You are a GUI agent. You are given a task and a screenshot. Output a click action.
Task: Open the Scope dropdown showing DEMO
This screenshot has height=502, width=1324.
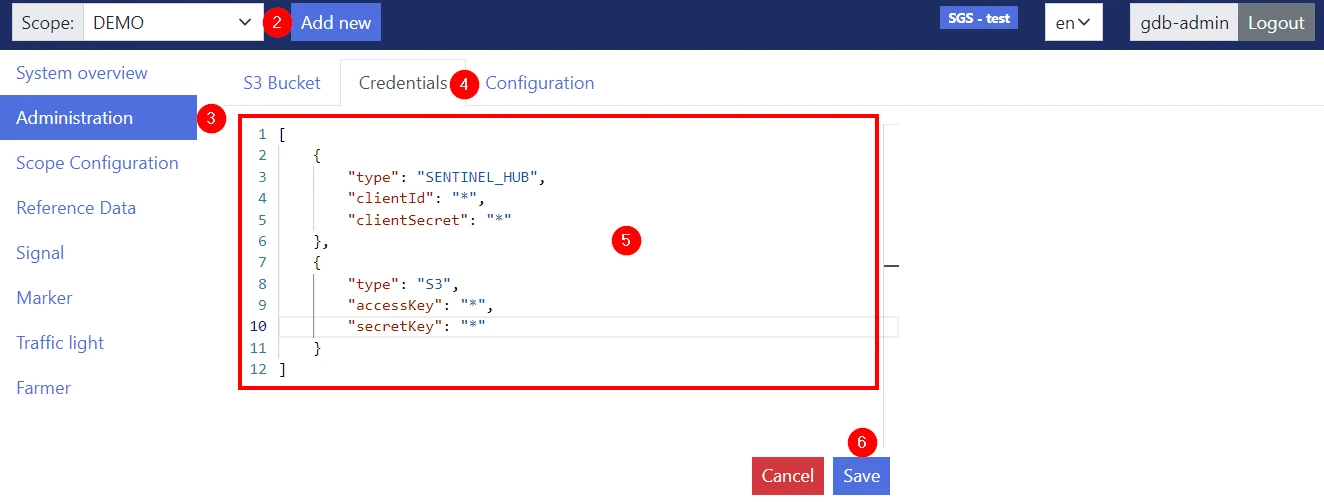(172, 22)
